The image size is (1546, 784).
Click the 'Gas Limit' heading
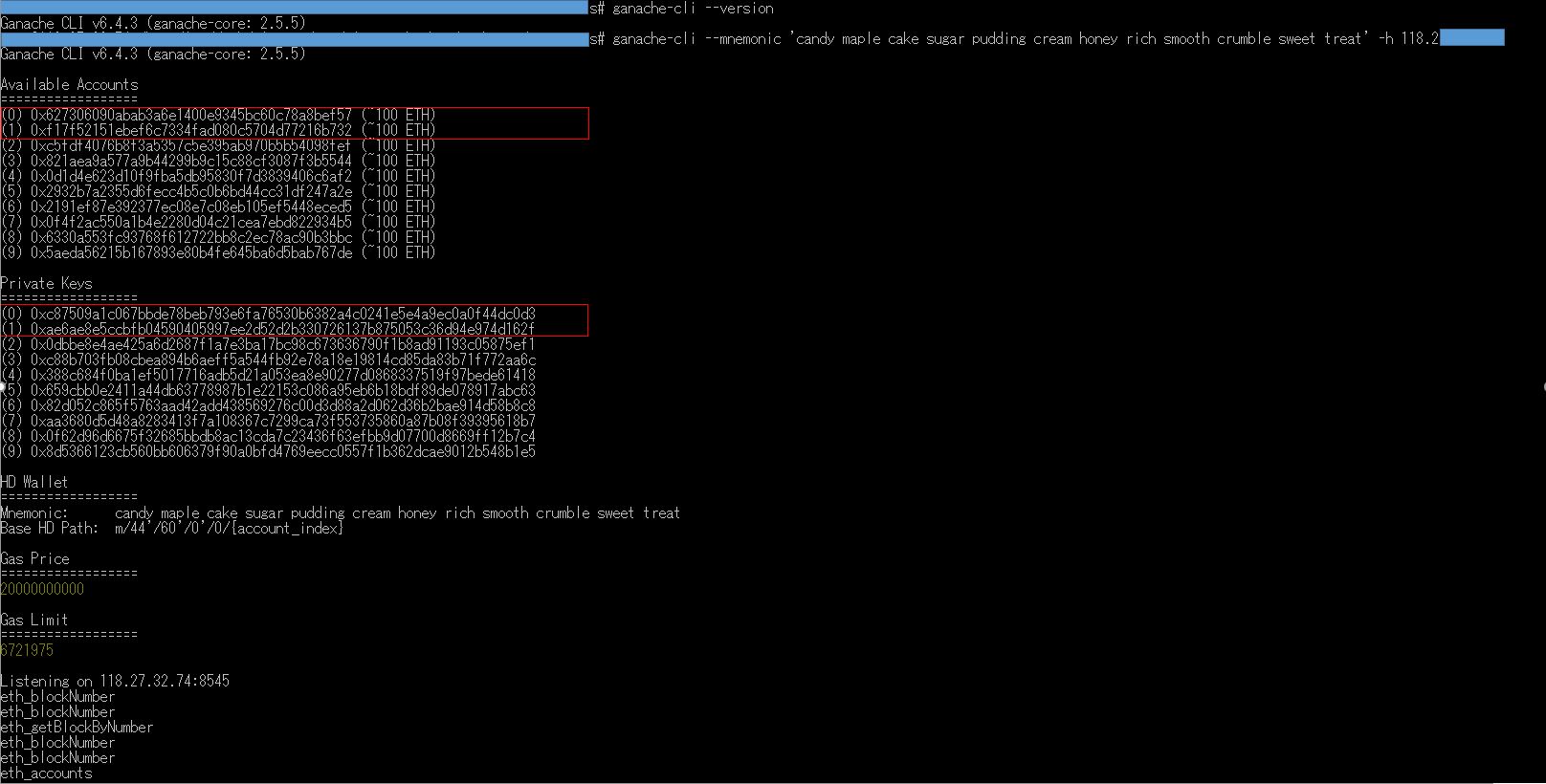point(34,621)
